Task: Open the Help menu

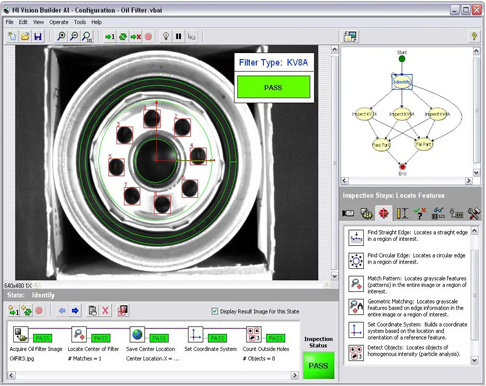Action: click(96, 22)
